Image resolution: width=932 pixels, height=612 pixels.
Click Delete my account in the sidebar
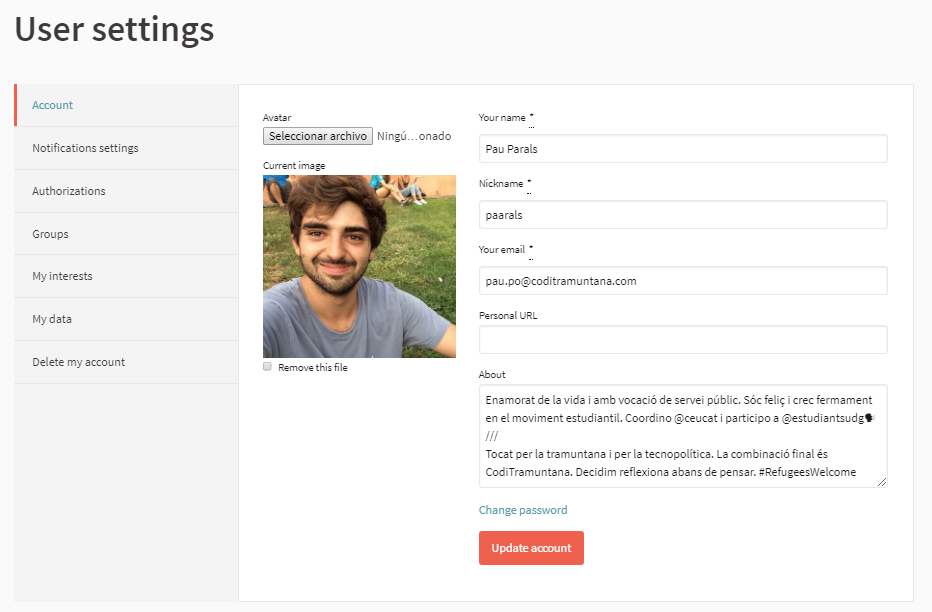click(79, 362)
